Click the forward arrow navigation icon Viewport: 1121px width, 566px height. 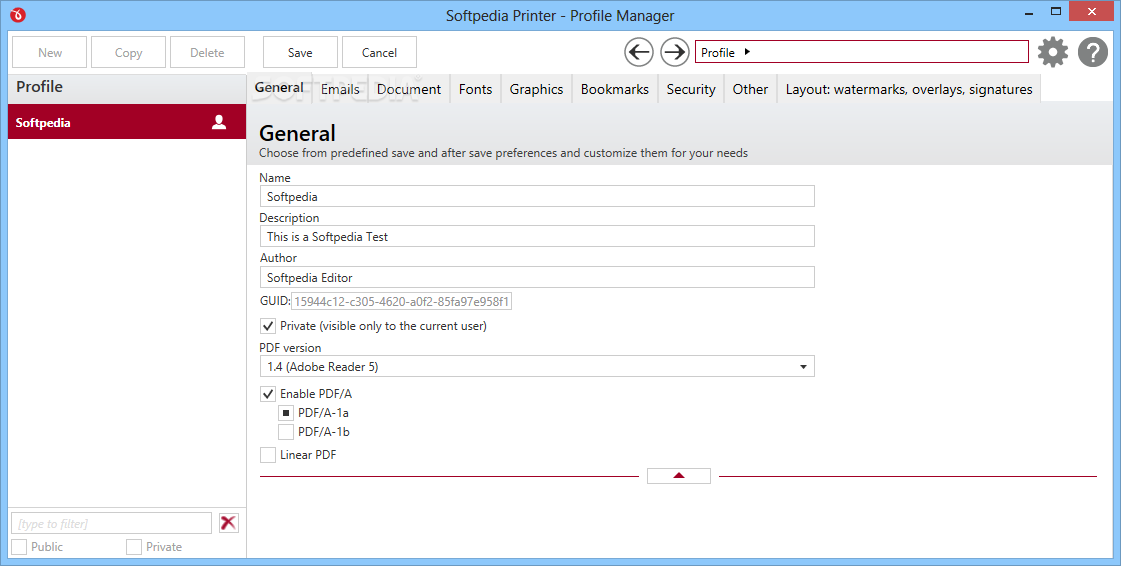tap(674, 52)
